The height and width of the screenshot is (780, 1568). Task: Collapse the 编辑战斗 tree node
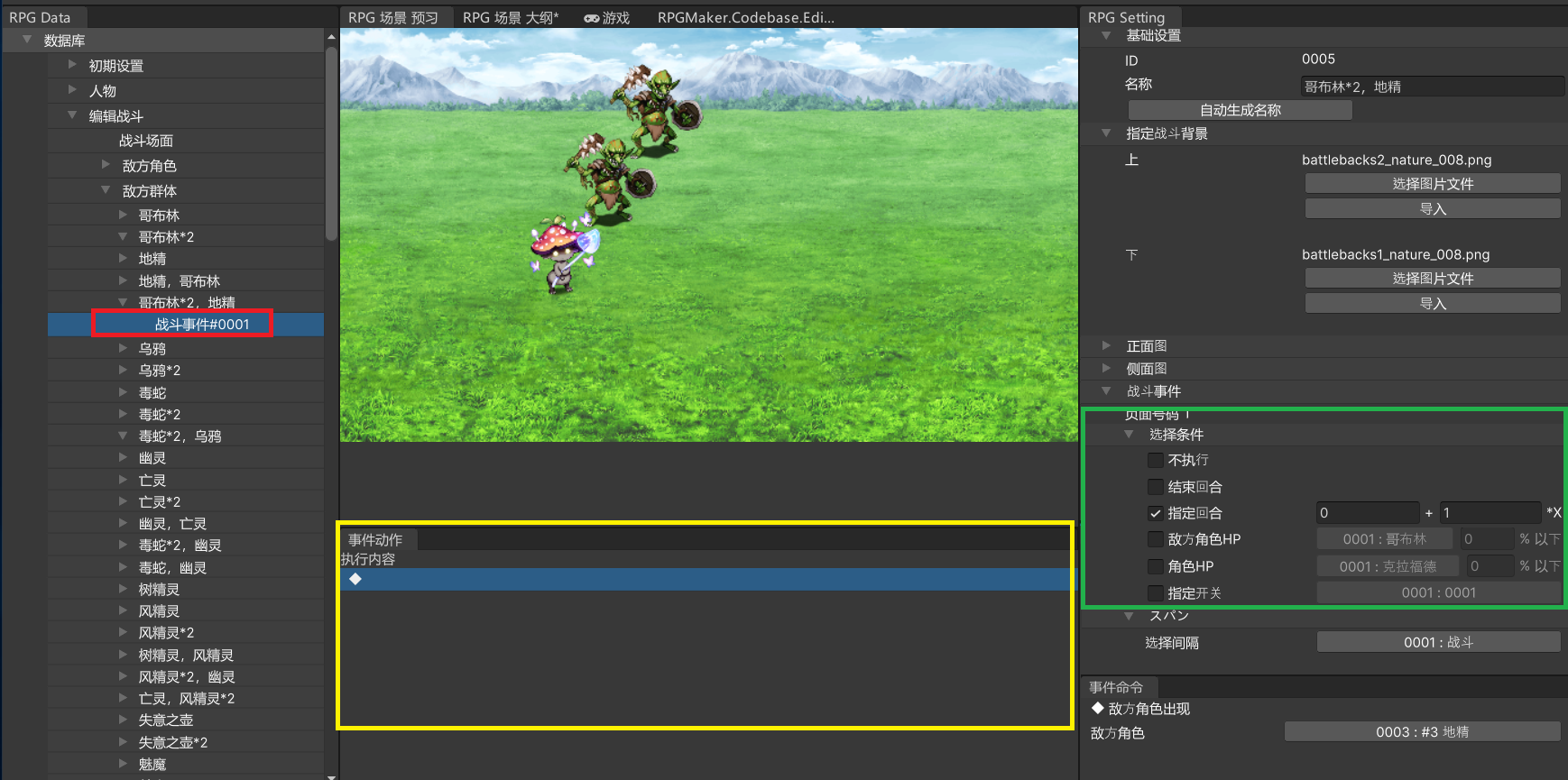point(72,115)
